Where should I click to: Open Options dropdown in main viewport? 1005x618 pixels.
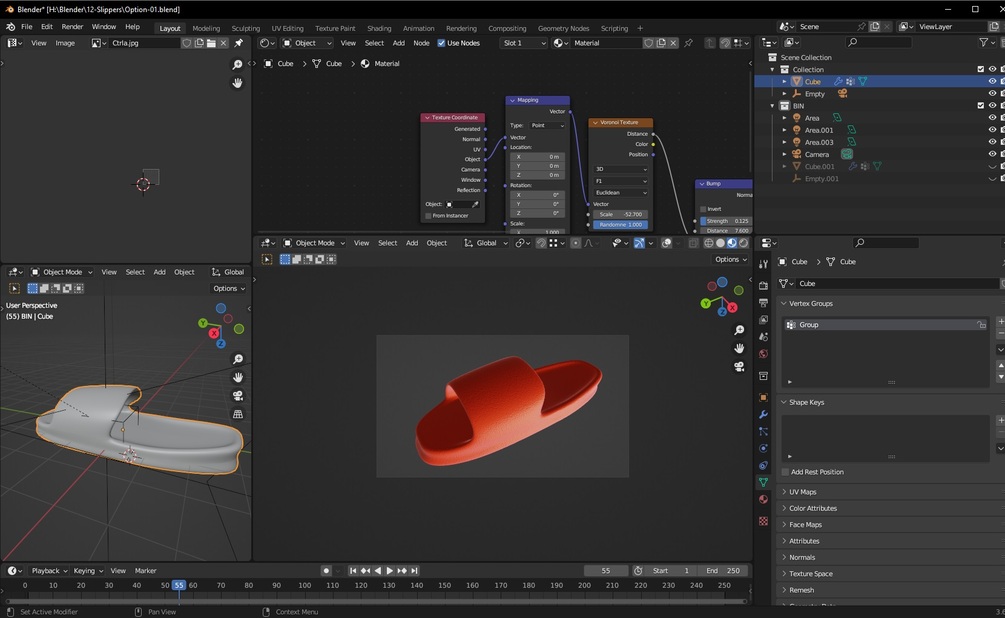pyautogui.click(x=731, y=260)
